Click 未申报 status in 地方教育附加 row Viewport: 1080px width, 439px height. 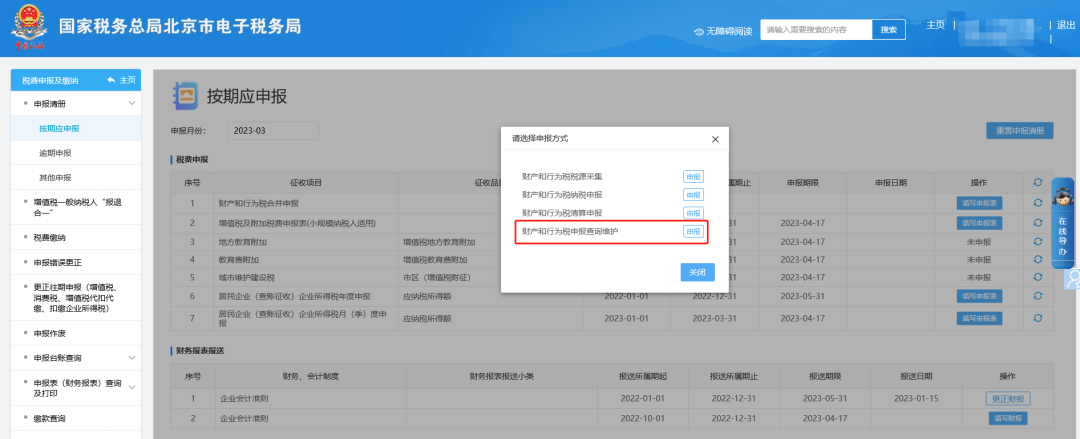pyautogui.click(x=978, y=242)
